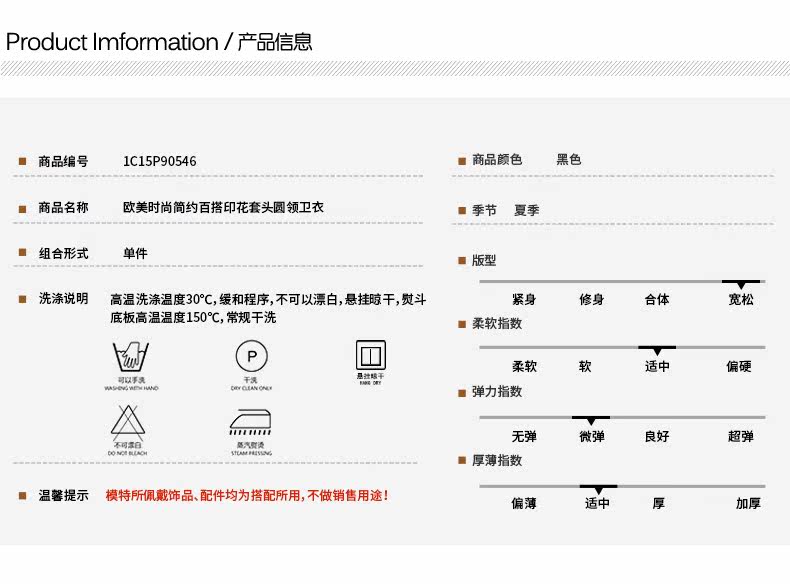Image resolution: width=790 pixels, height=584 pixels.
Task: Click the 温馨提示 label
Action: (x=63, y=495)
